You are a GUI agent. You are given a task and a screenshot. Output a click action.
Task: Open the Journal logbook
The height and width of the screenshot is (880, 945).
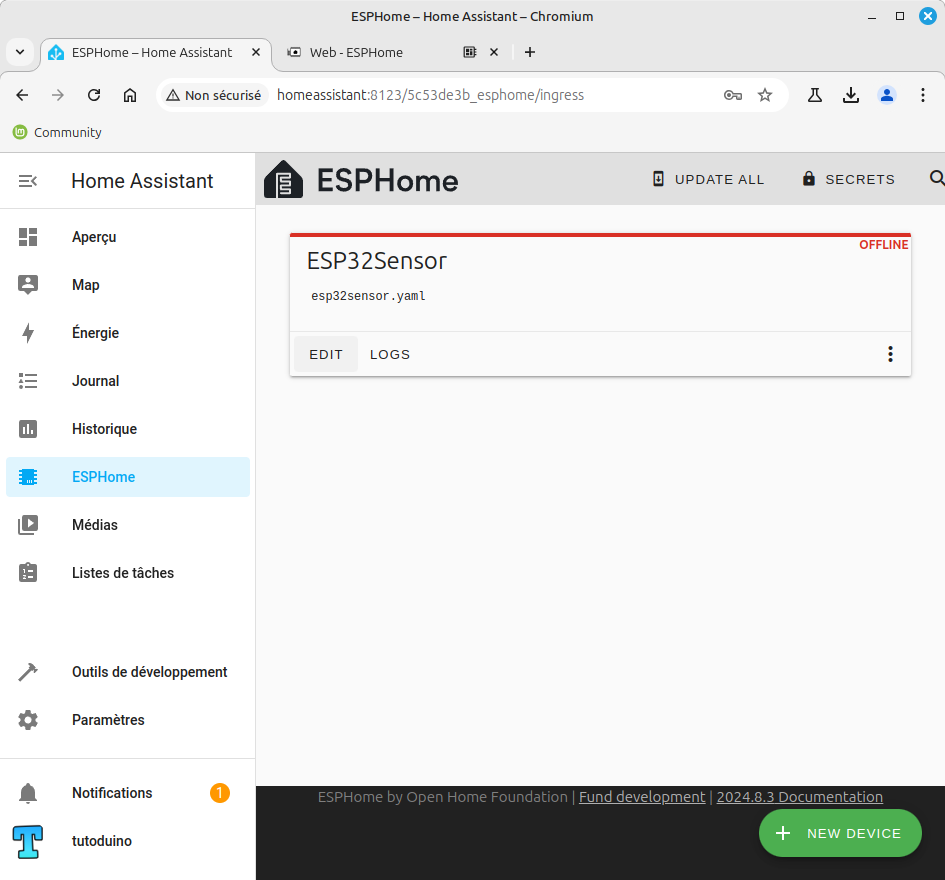128,381
